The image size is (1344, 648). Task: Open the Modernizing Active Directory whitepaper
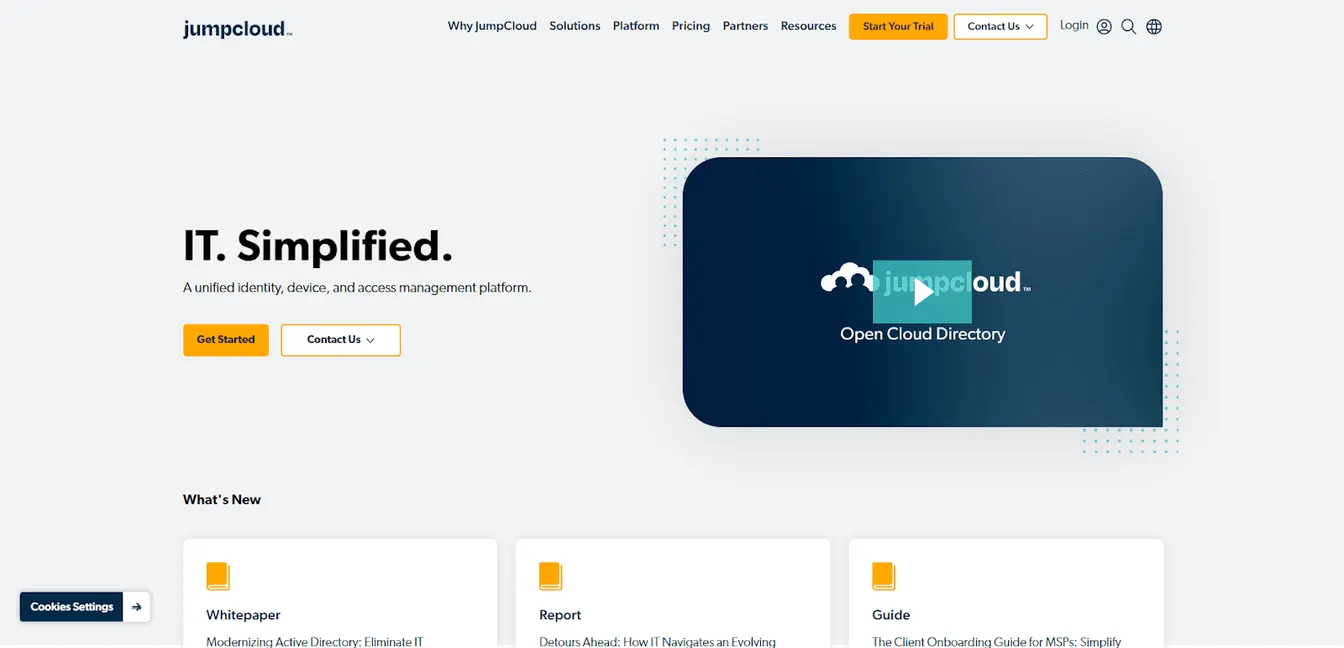[x=315, y=642]
